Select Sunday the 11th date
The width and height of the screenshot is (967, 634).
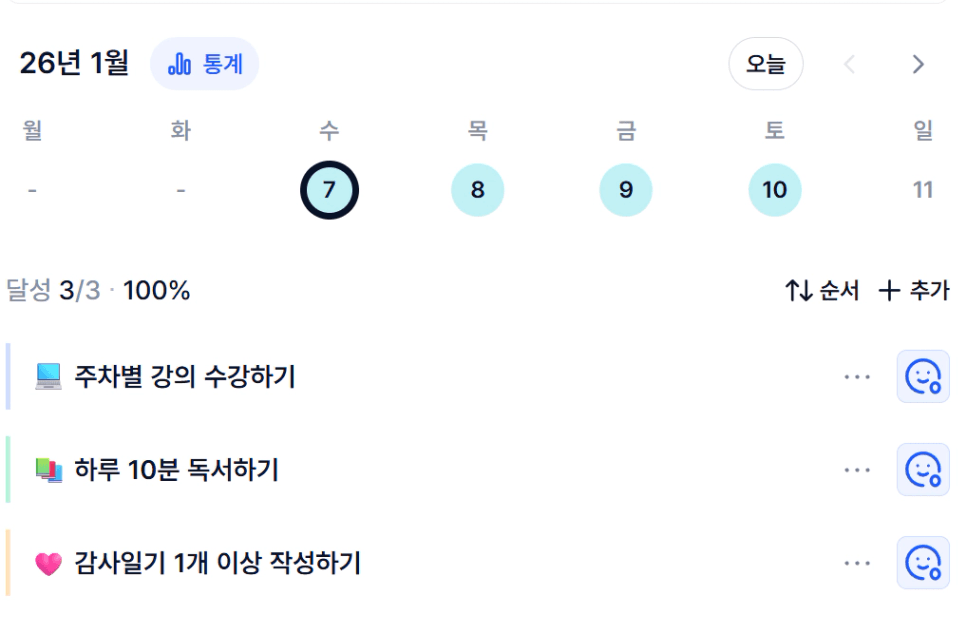point(922,190)
